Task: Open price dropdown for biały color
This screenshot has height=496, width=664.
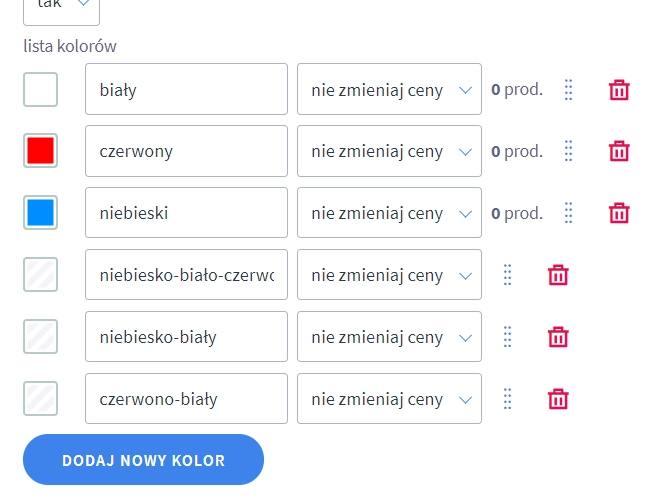Action: 389,90
